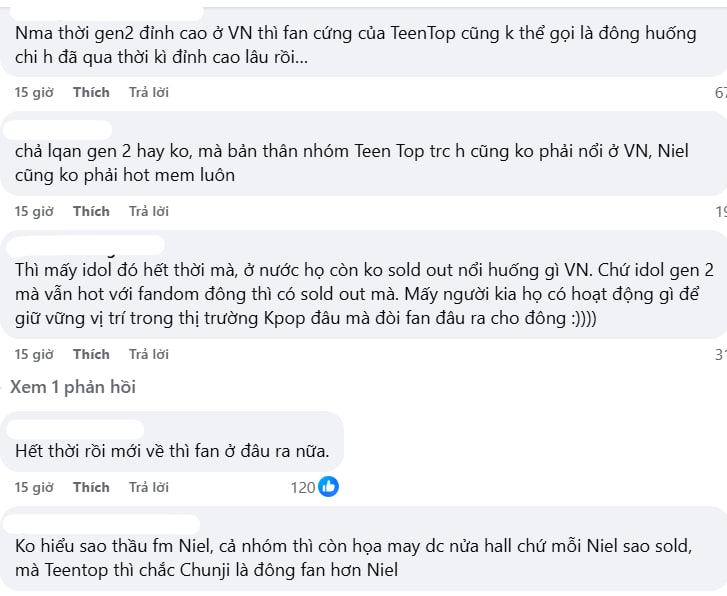Click the blue like reaction icon beside 120
Viewport: 727px width, 596px height.
tap(328, 487)
